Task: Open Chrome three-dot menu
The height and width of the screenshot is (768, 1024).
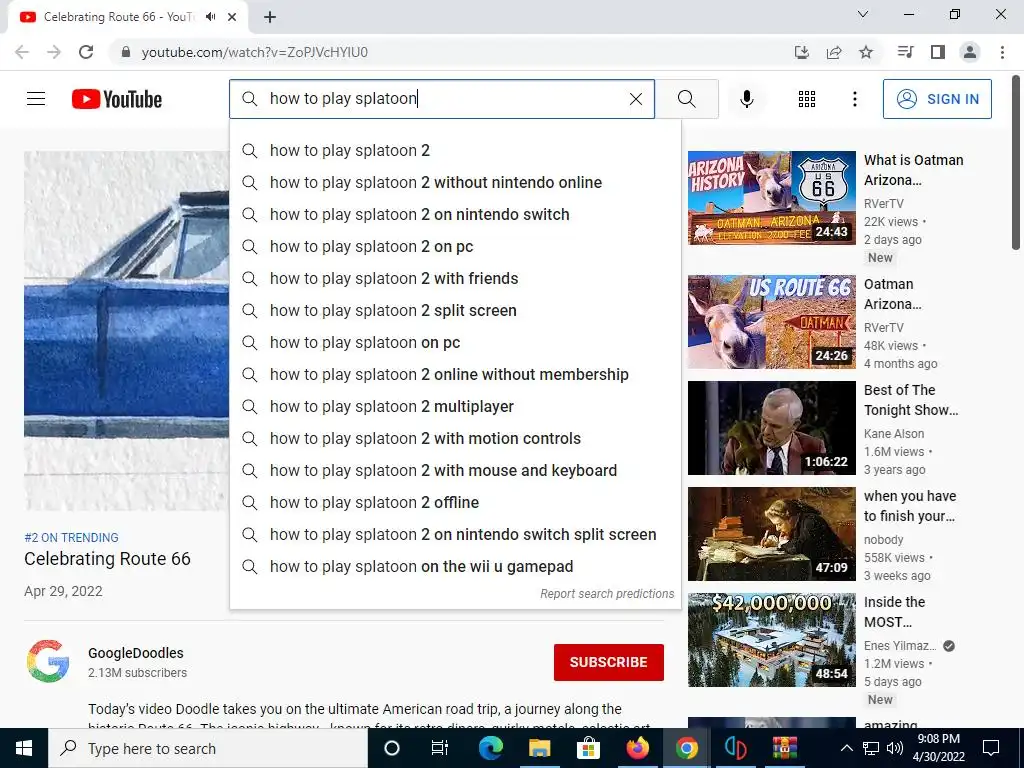Action: pyautogui.click(x=1002, y=52)
